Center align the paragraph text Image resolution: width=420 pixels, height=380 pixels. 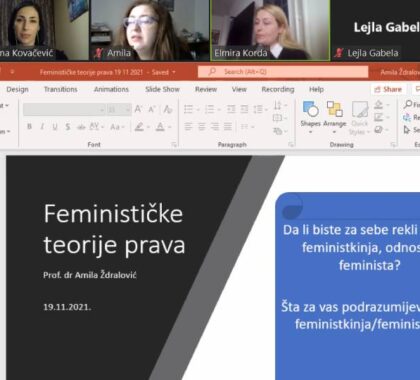(x=202, y=127)
